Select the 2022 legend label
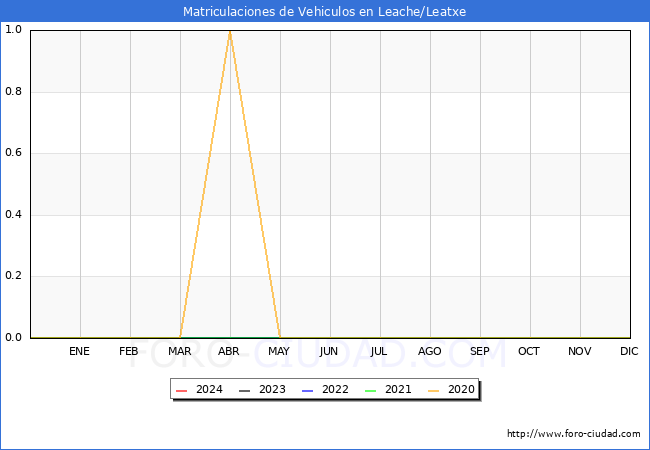This screenshot has height=450, width=650. [335, 390]
